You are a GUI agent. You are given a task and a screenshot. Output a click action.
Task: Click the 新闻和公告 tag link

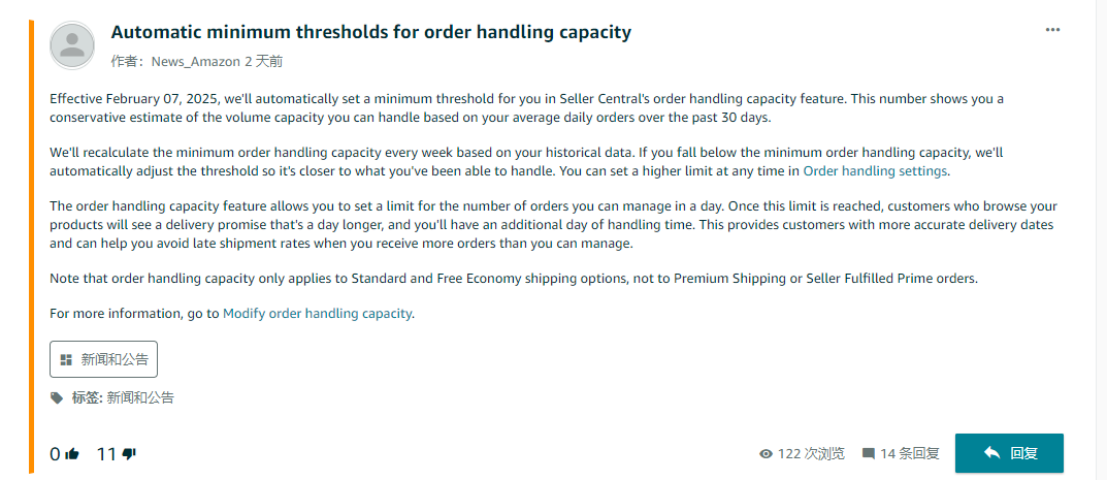[140, 398]
